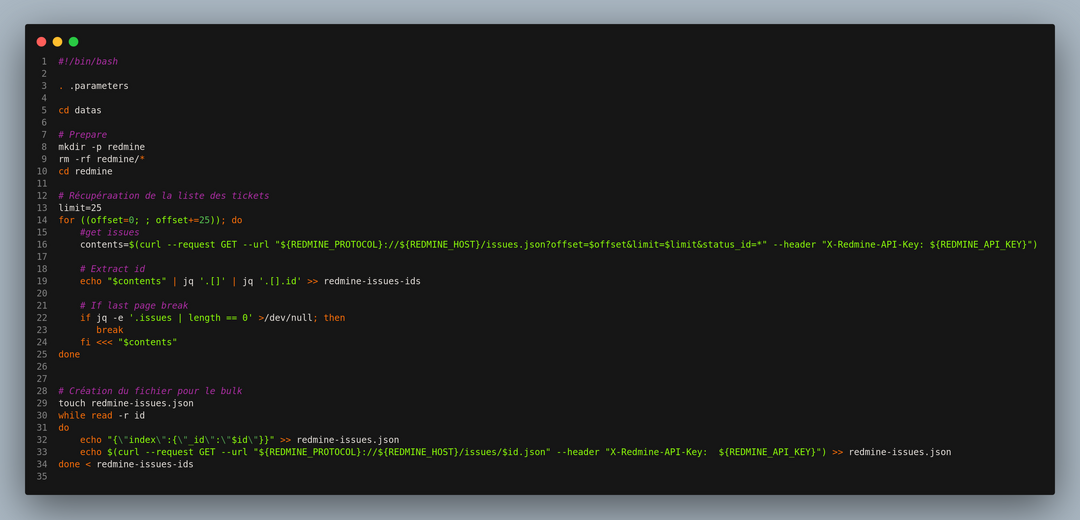This screenshot has height=520, width=1080.
Task: Click the 'touch redmine-issues.json' command
Action: [125, 403]
